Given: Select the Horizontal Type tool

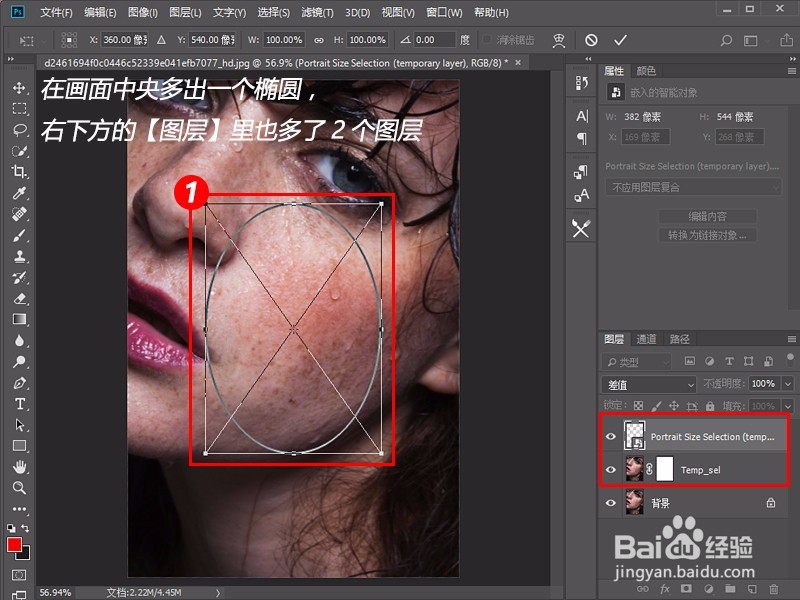Looking at the screenshot, I should [19, 404].
